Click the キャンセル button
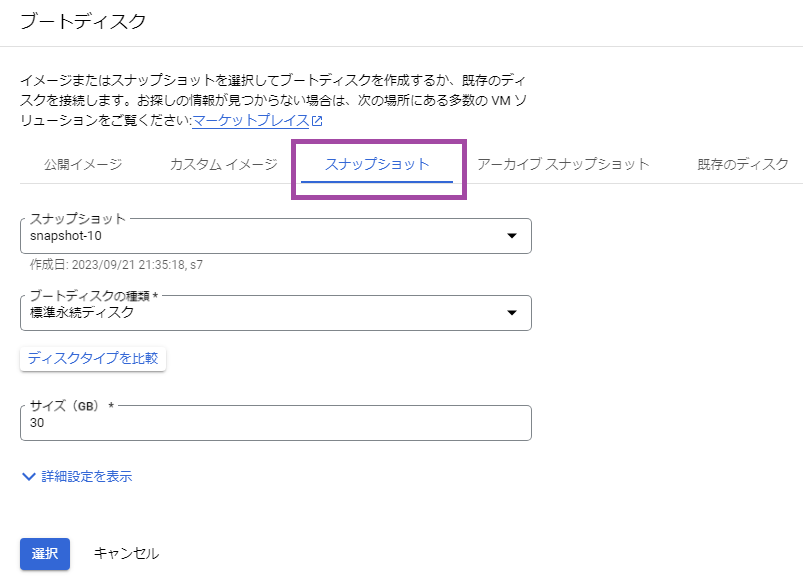Image resolution: width=803 pixels, height=585 pixels. pyautogui.click(x=126, y=554)
